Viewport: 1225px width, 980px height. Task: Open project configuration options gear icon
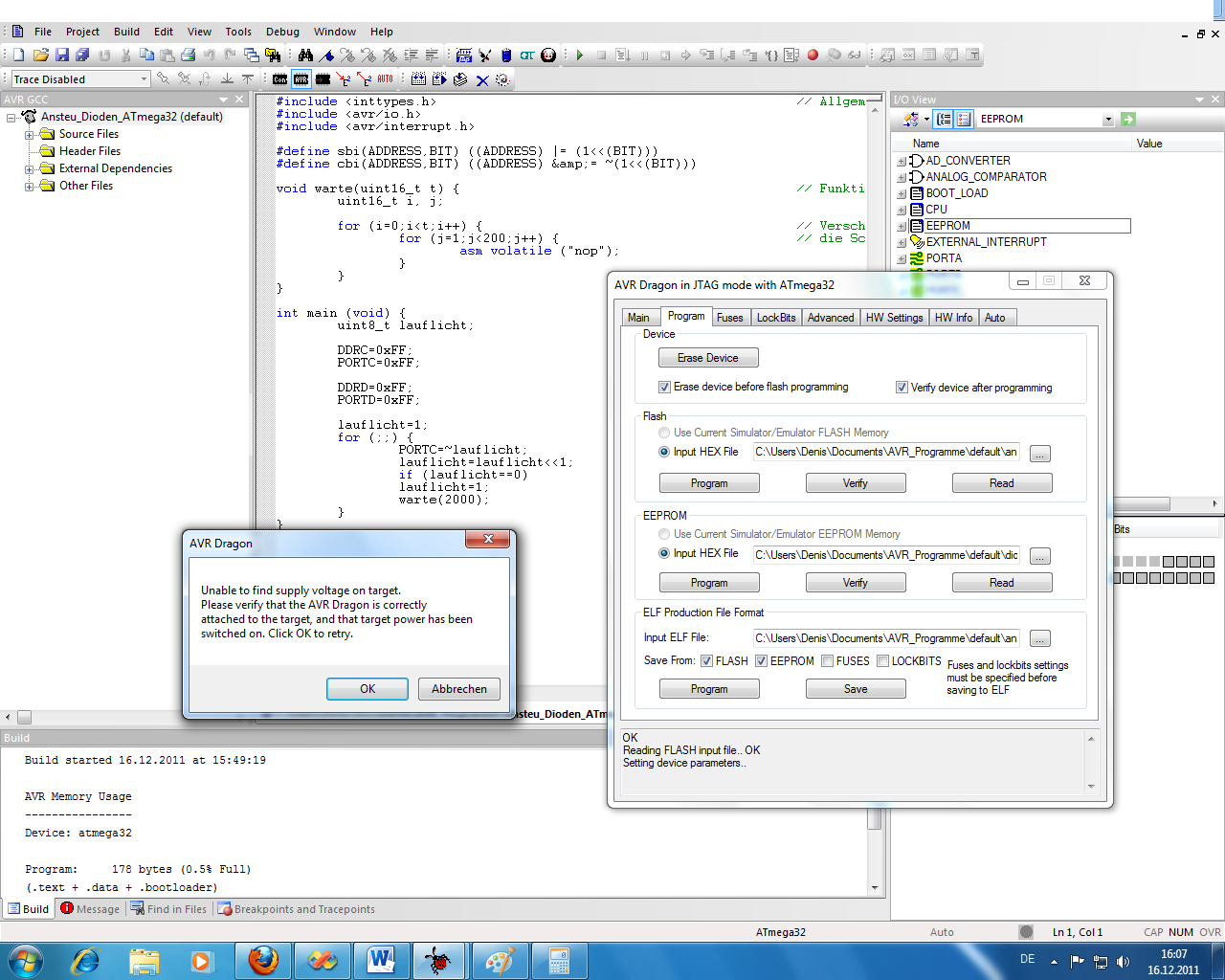[501, 79]
